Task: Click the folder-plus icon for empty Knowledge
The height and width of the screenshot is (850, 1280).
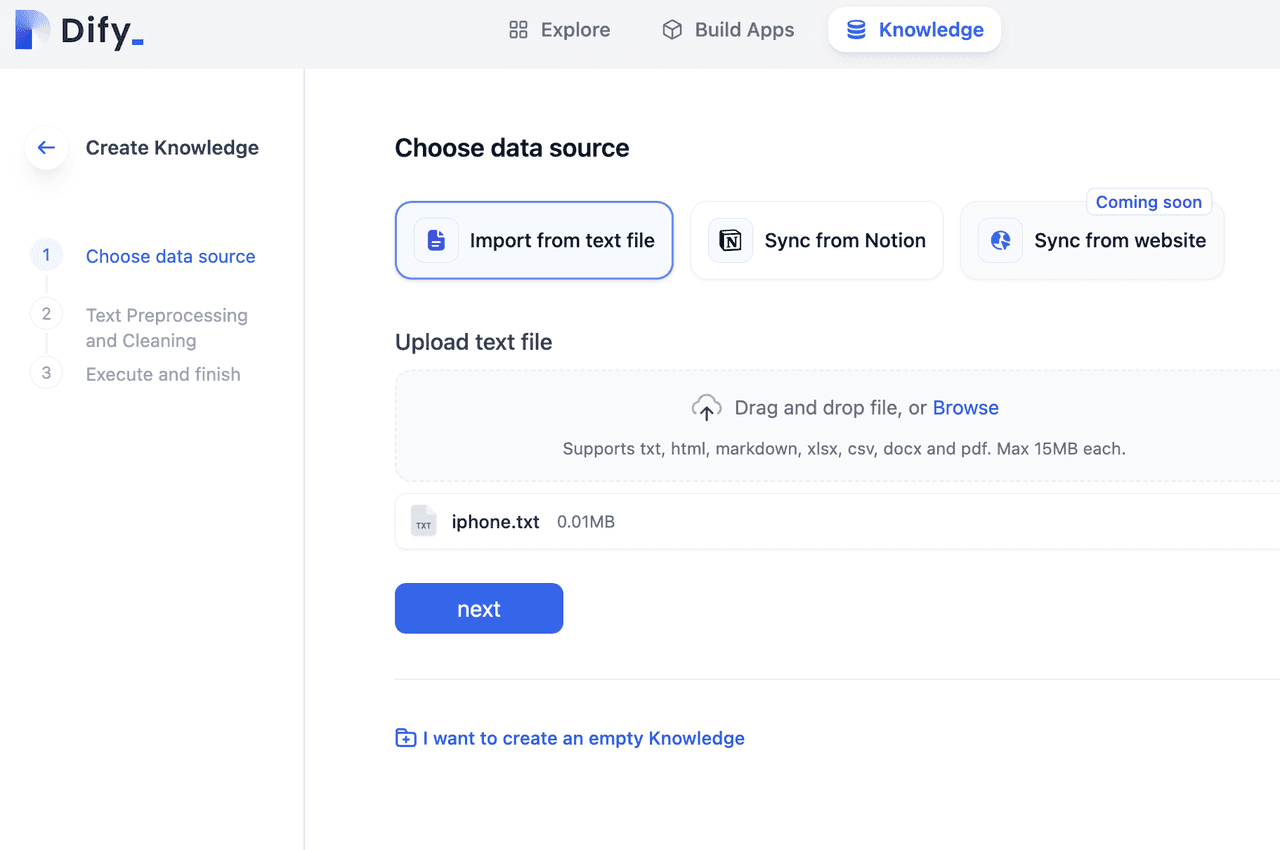Action: tap(406, 739)
